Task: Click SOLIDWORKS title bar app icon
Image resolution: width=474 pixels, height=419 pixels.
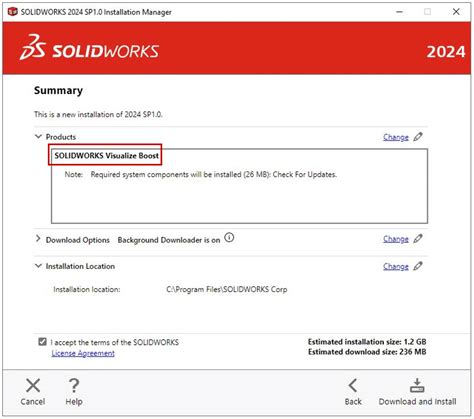Action: click(12, 12)
